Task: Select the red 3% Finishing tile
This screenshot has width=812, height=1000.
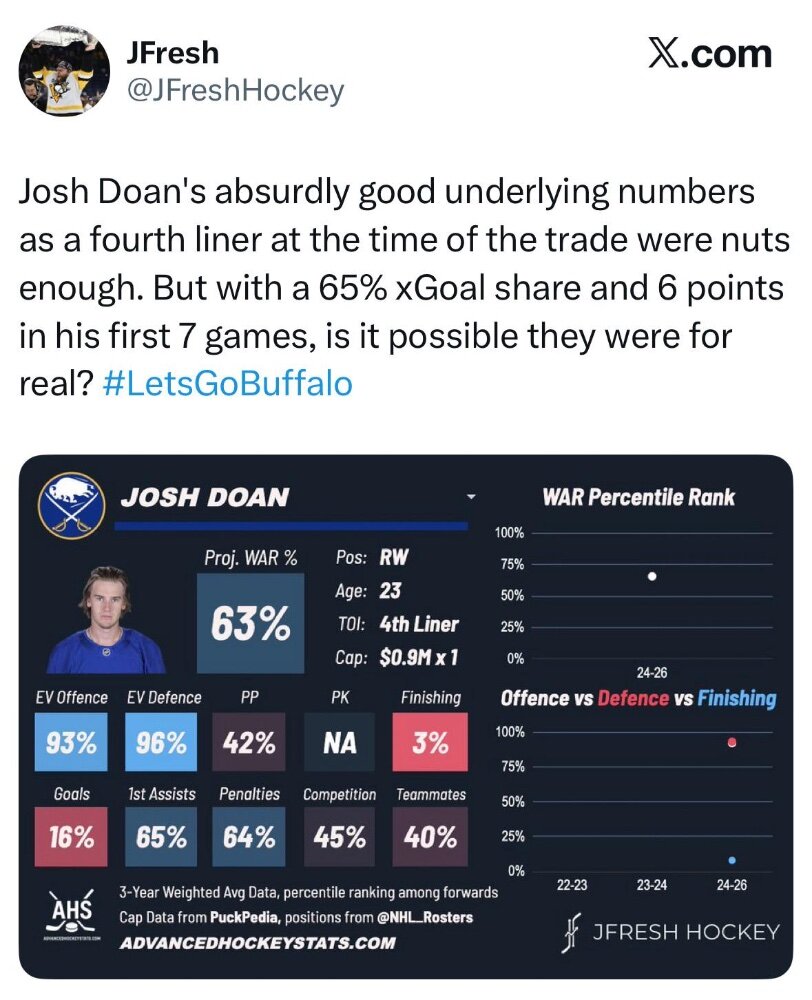Action: 430,744
